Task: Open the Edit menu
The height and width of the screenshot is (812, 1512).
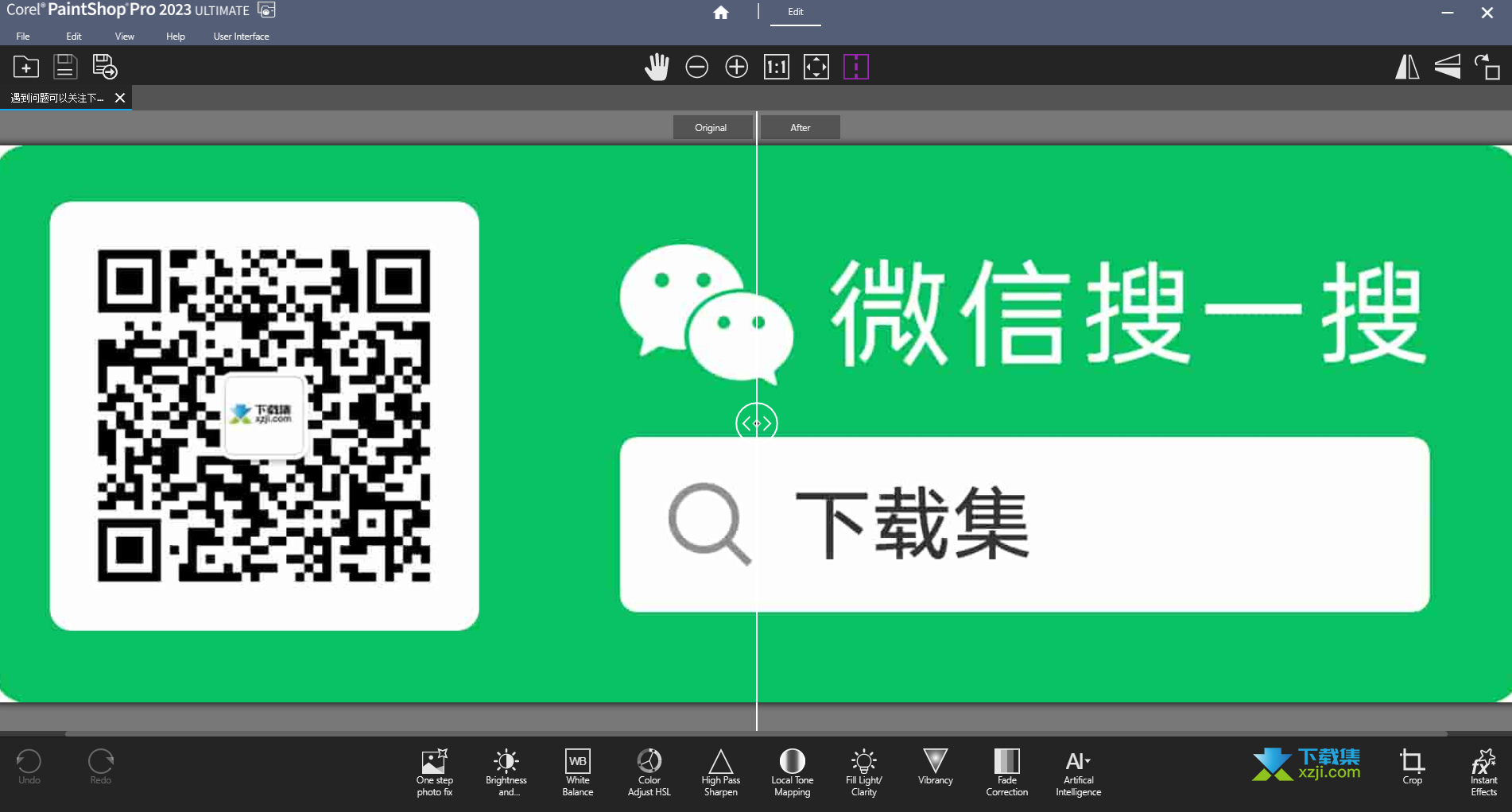Action: [x=74, y=37]
